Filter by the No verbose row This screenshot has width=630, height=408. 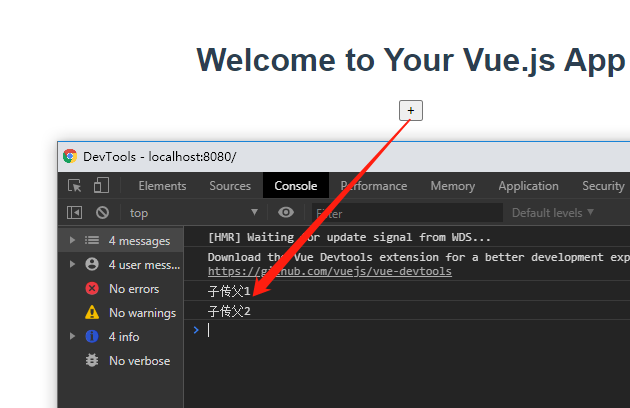click(121, 361)
